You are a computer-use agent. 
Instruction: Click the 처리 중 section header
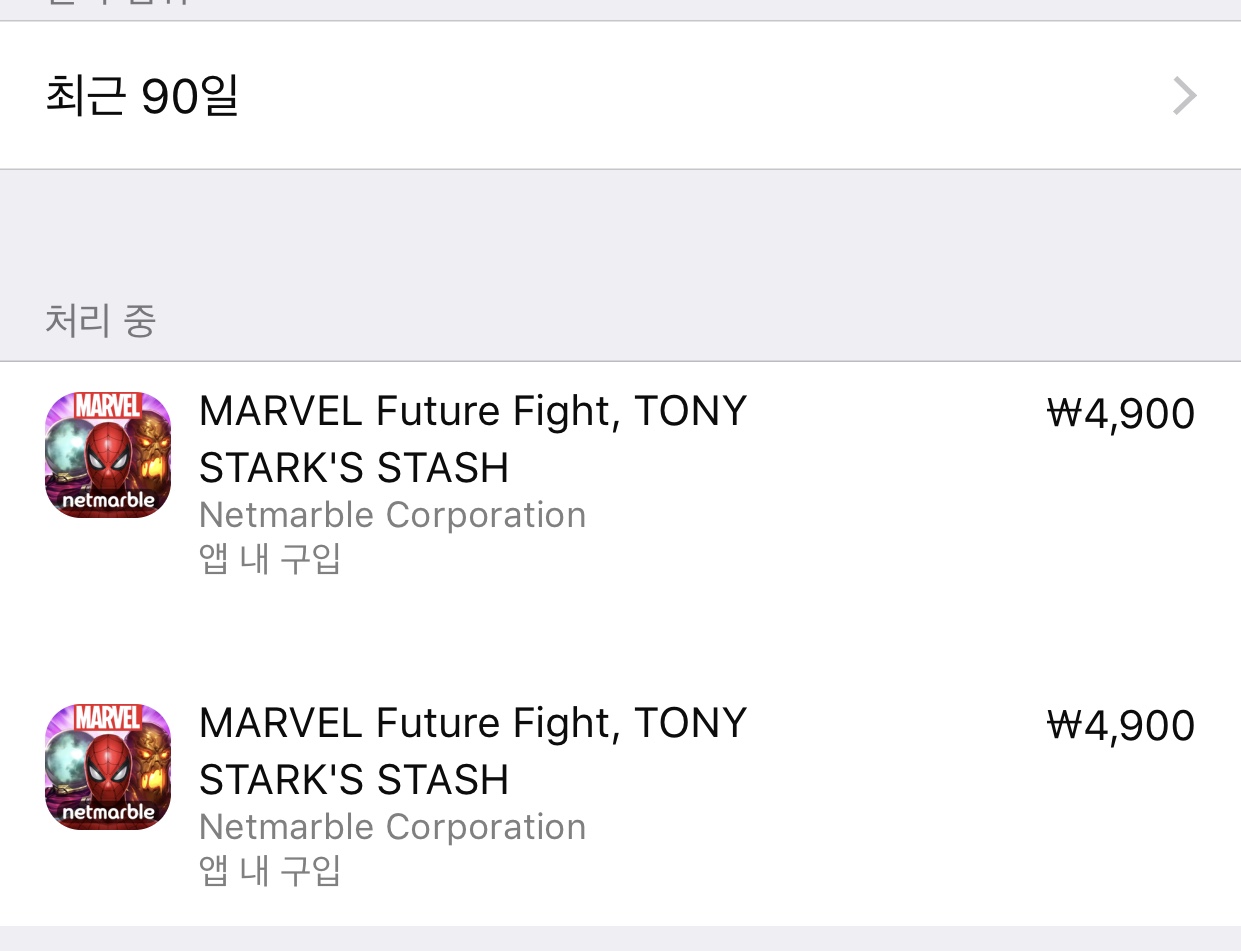click(100, 322)
